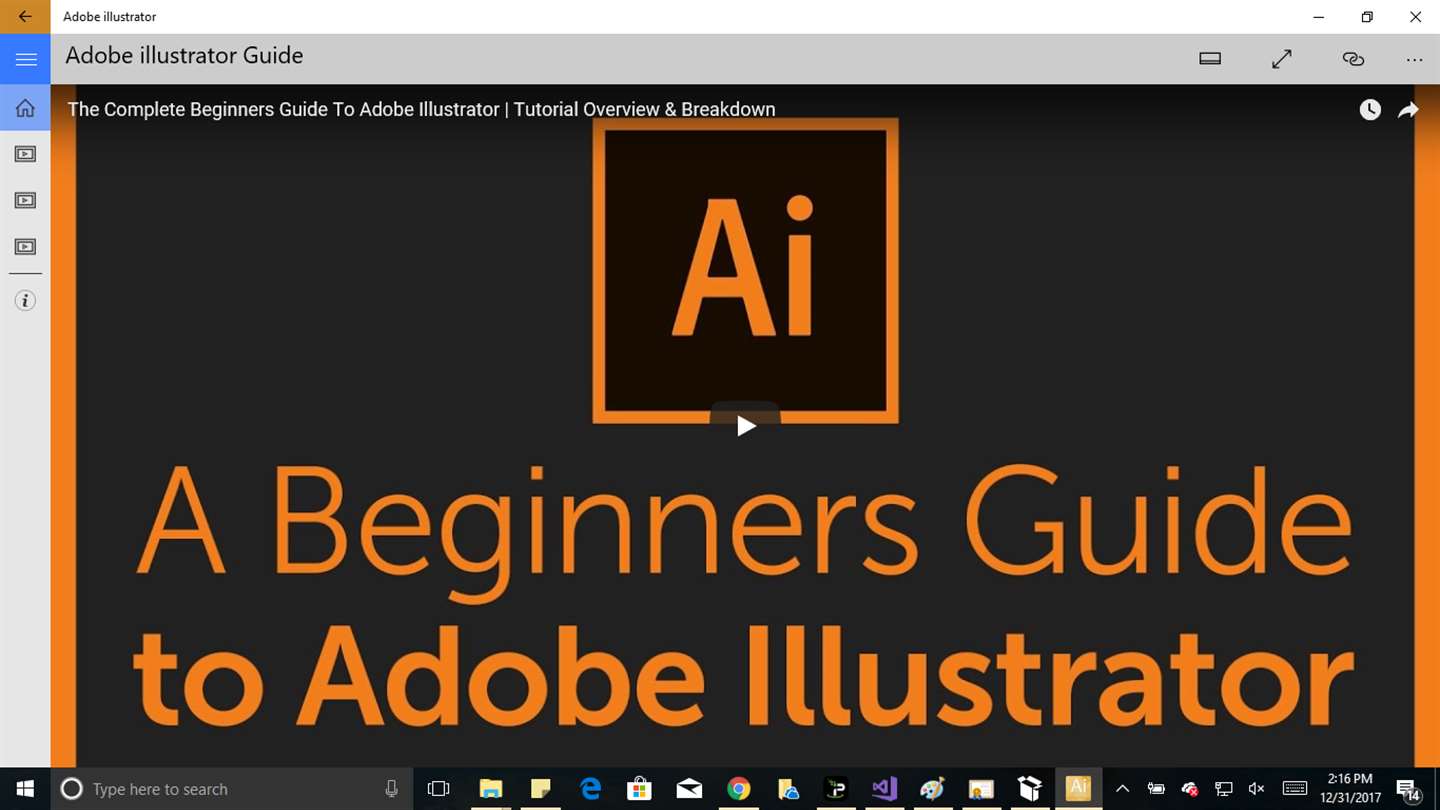Click the 'Type here to search' taskbar box
The width and height of the screenshot is (1440, 810).
230,789
